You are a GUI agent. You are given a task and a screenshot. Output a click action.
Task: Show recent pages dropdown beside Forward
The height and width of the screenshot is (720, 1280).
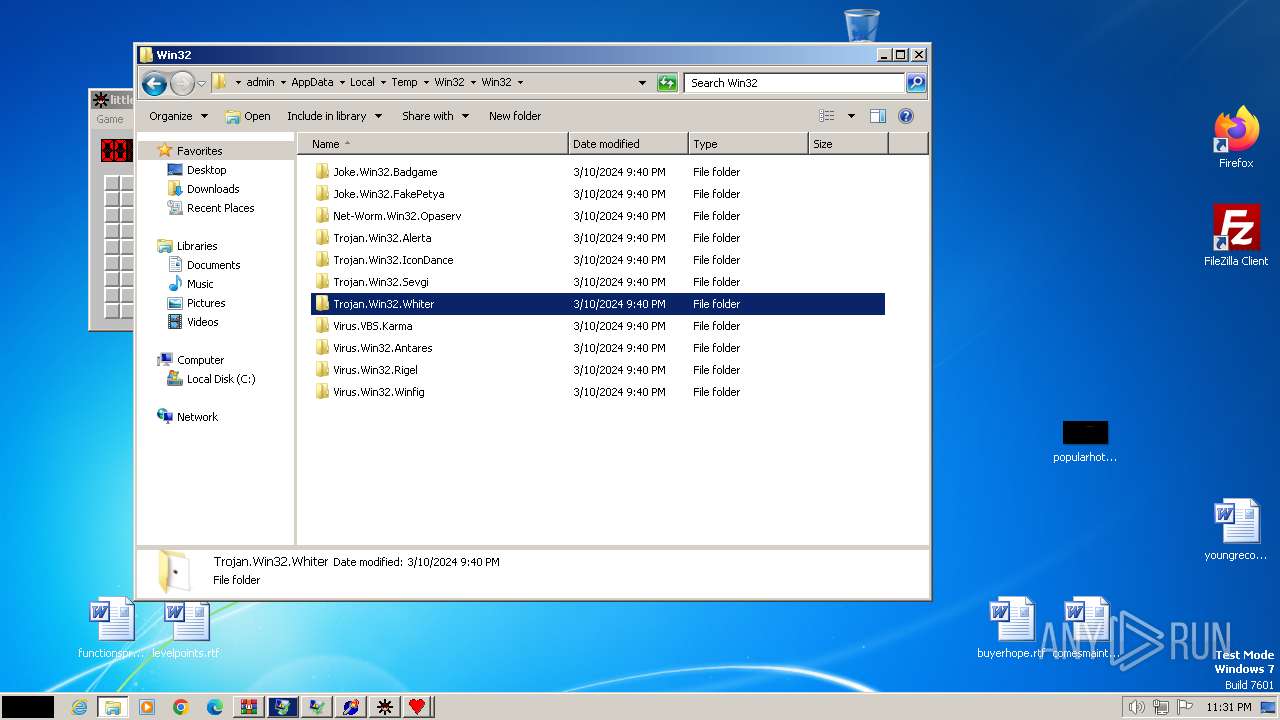click(x=201, y=83)
